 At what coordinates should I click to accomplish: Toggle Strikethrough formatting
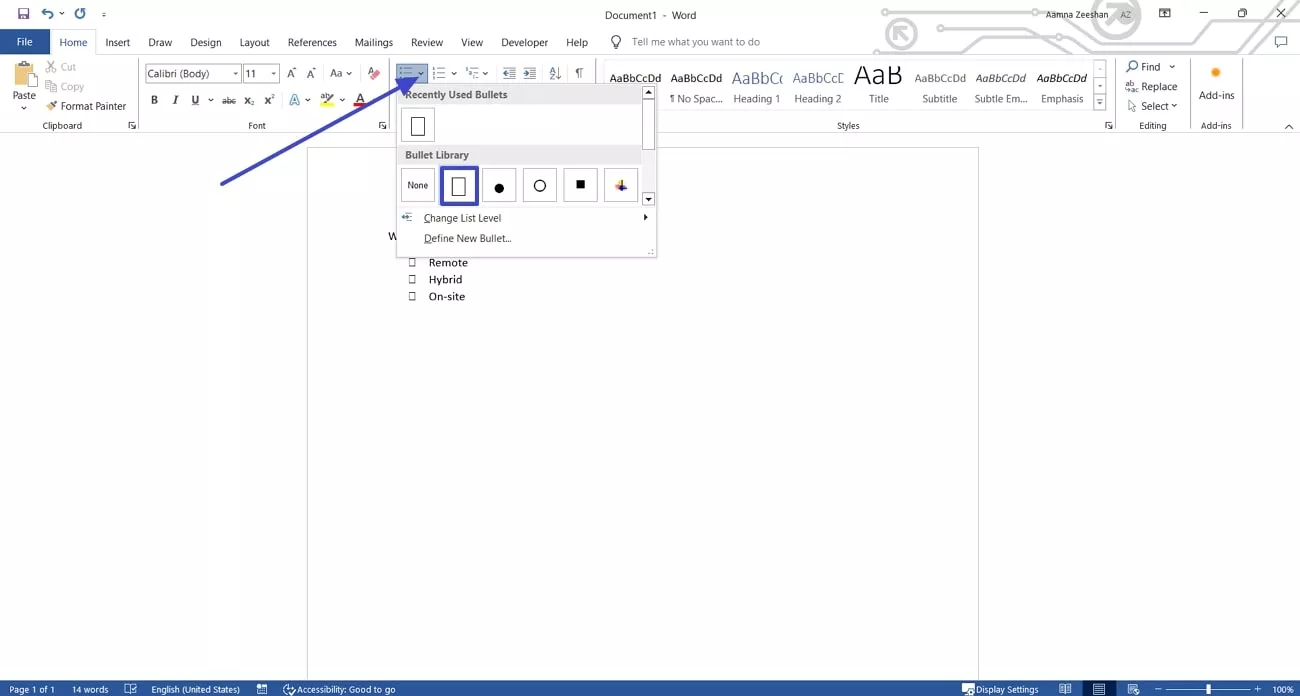(229, 100)
